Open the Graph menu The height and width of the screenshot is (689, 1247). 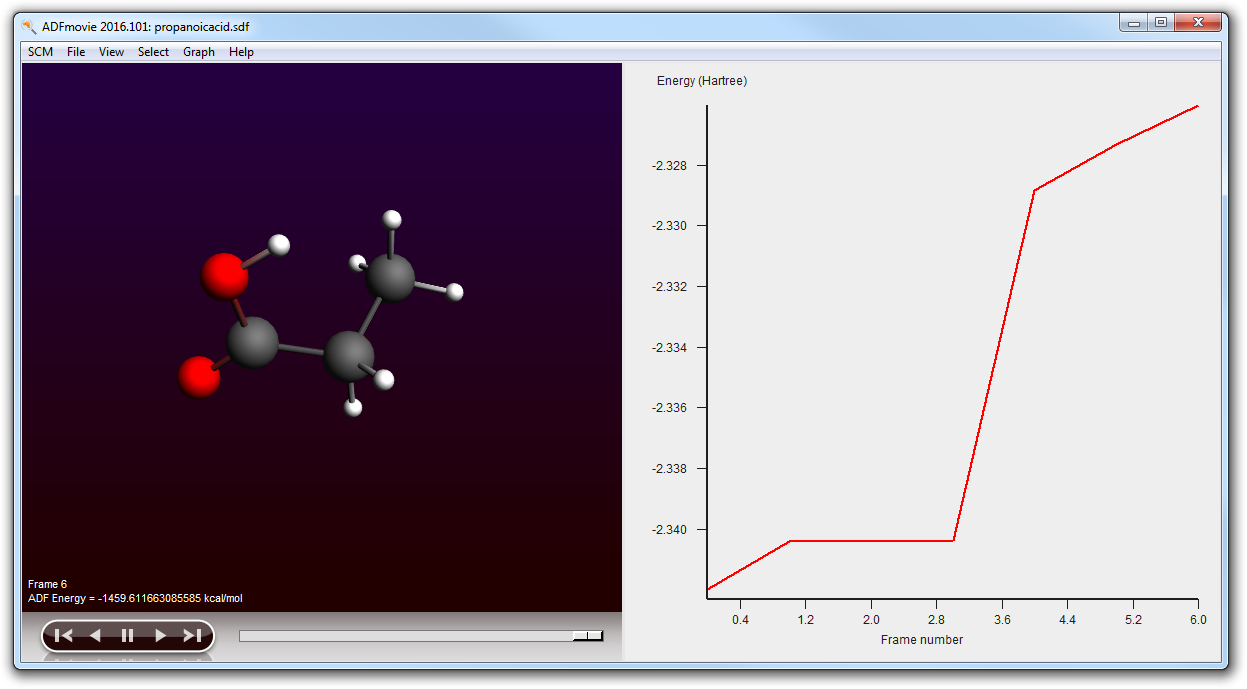tap(199, 52)
